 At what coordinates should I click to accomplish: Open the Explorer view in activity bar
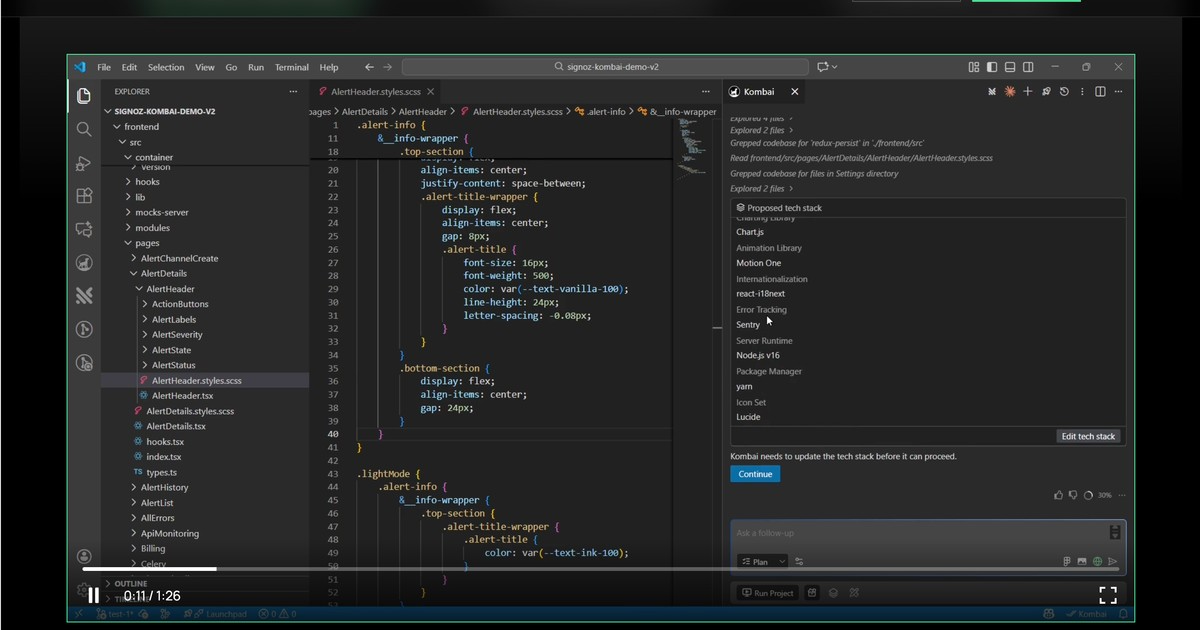point(84,96)
